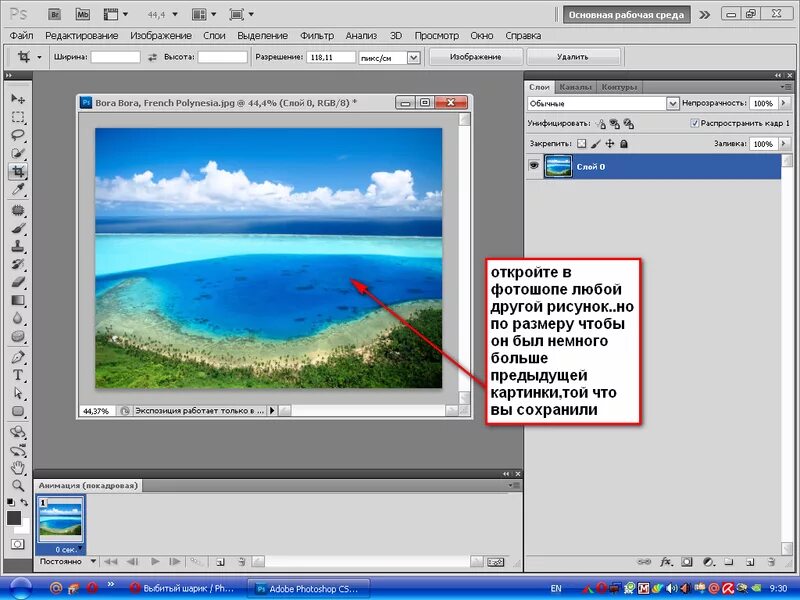Select the Blur tool

(x=18, y=318)
